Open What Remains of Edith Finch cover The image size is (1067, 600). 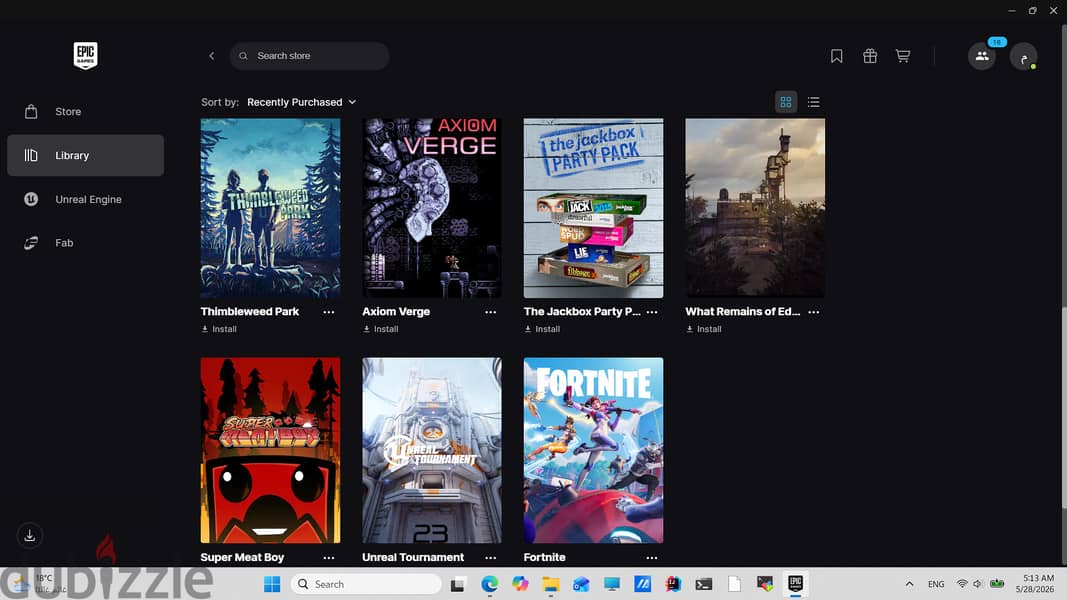(755, 208)
